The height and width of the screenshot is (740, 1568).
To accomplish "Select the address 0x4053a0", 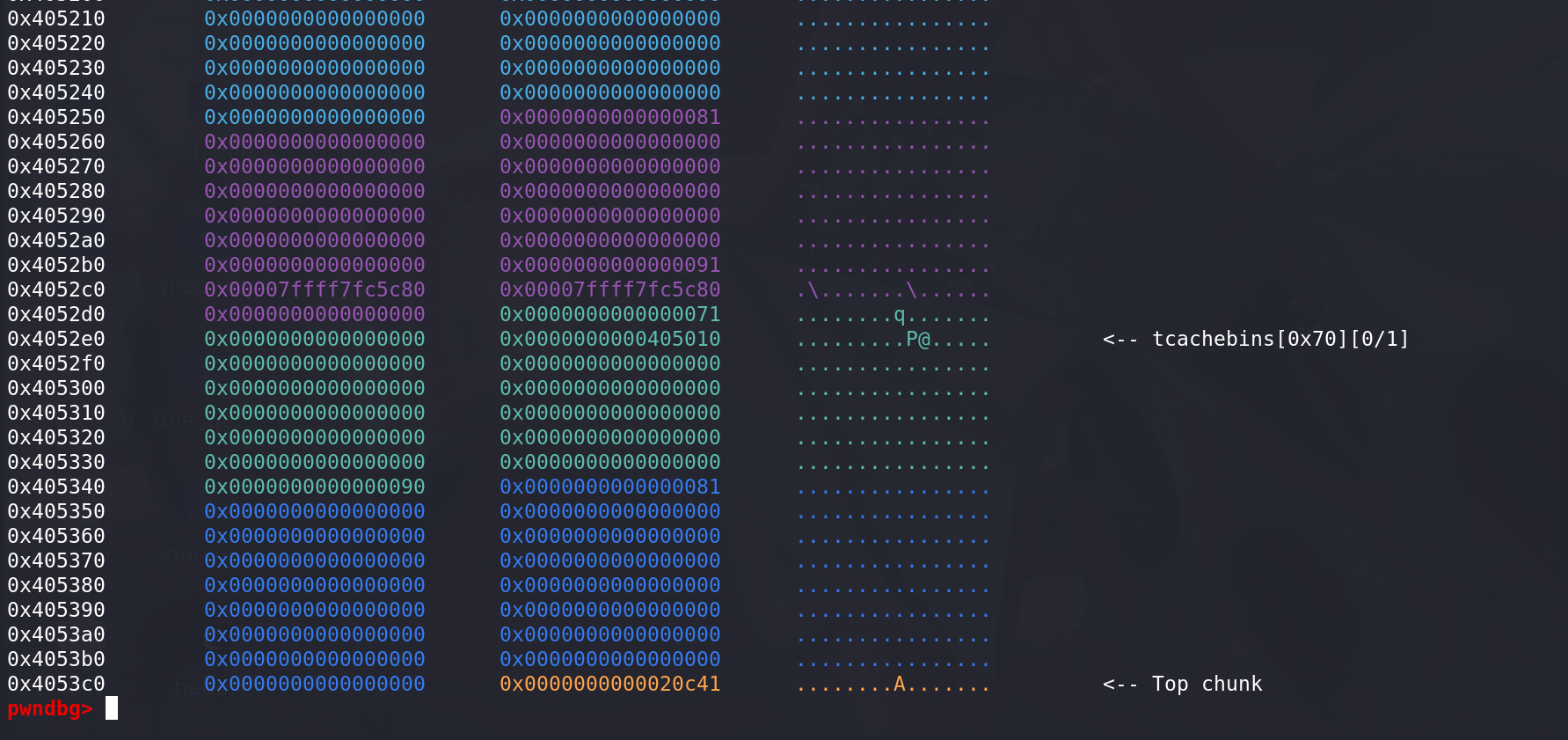I will tap(56, 634).
